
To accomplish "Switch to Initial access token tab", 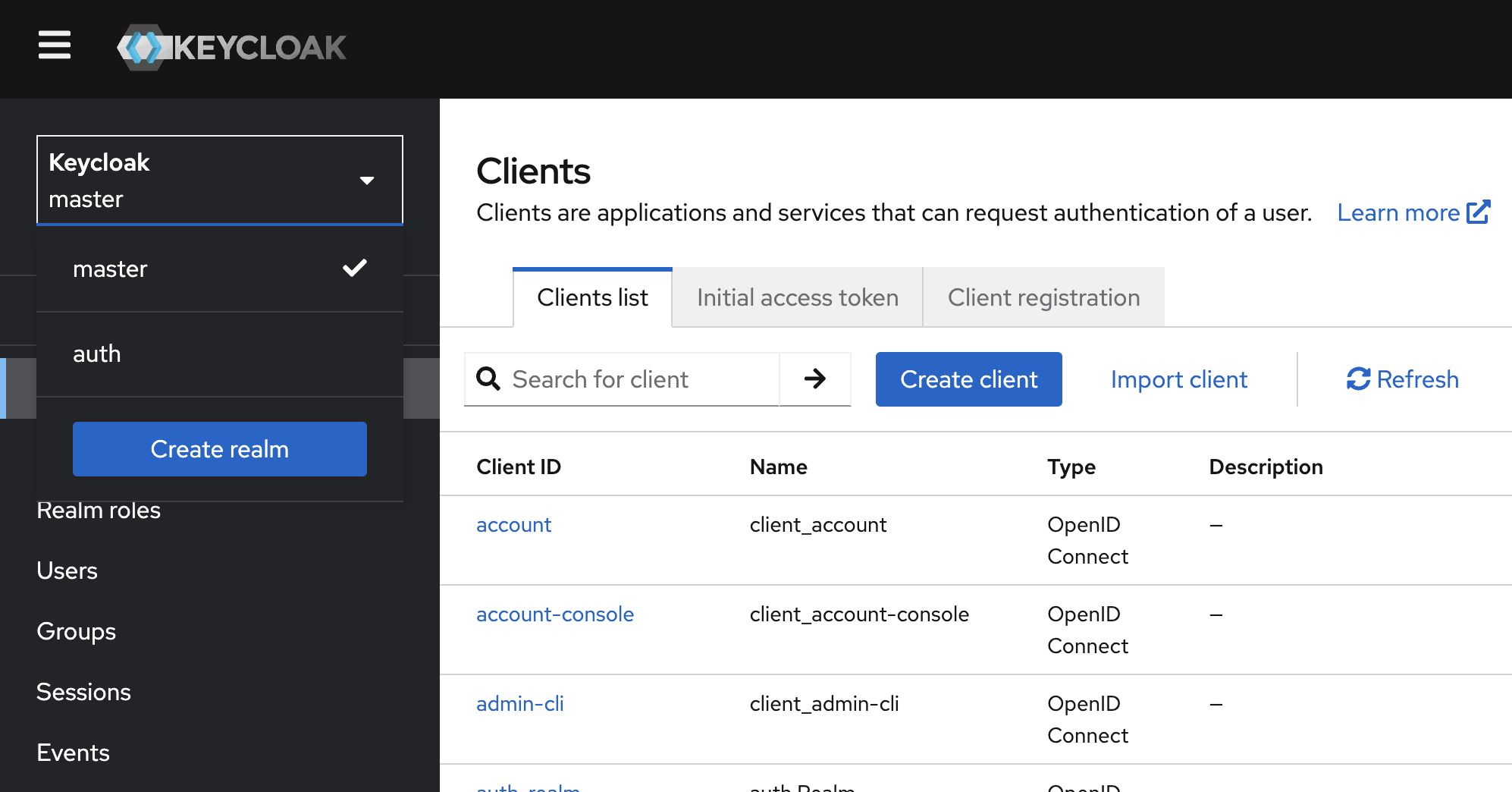I will tap(798, 297).
